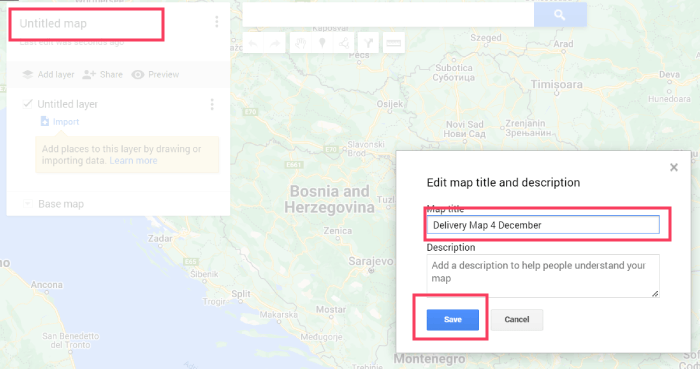Click the Preview label
Image resolution: width=700 pixels, height=369 pixels.
163,75
